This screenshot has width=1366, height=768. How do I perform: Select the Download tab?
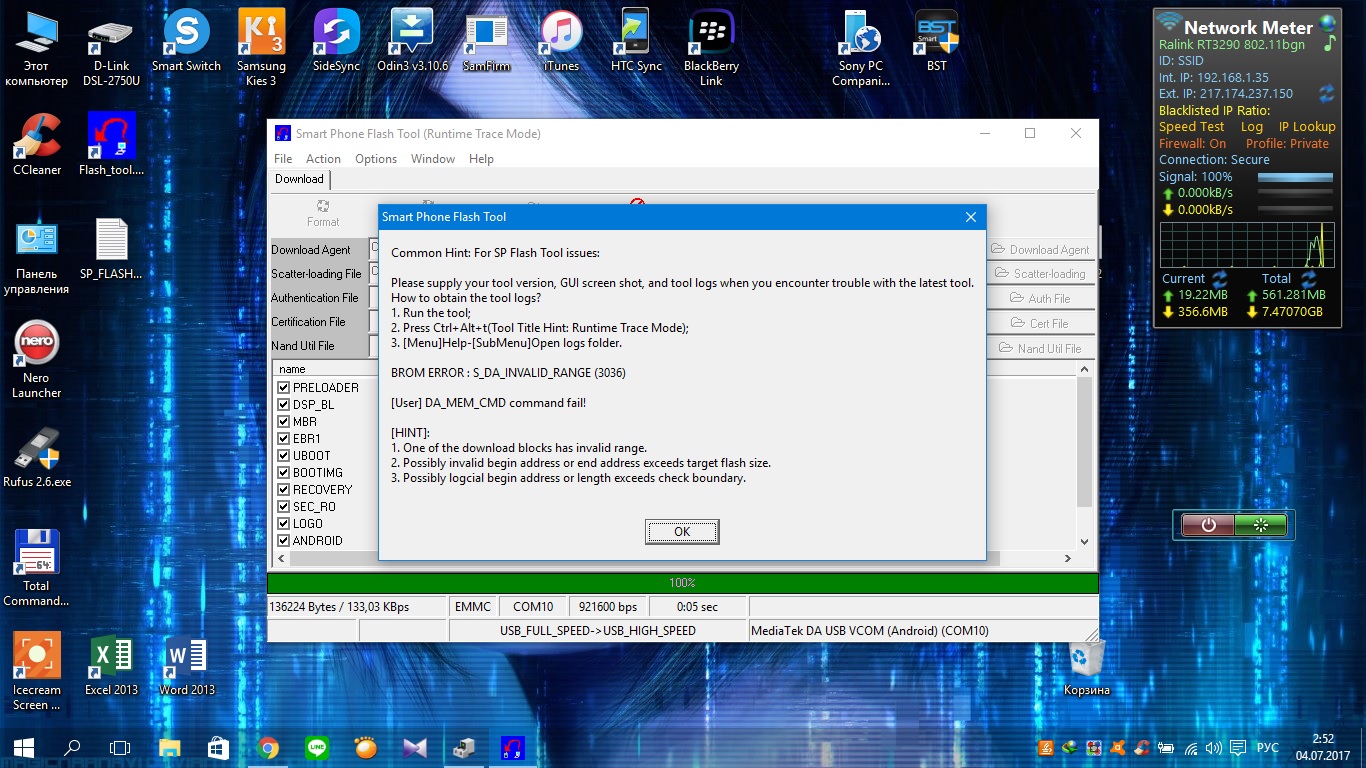[299, 179]
